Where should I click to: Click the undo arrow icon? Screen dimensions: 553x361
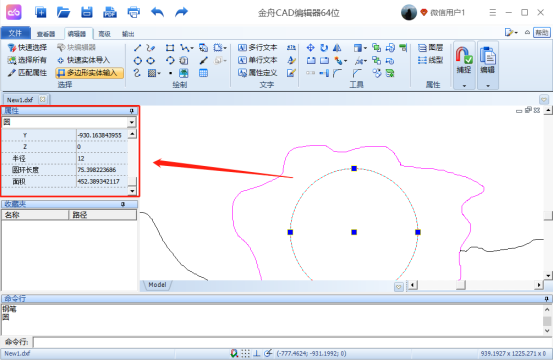click(157, 12)
